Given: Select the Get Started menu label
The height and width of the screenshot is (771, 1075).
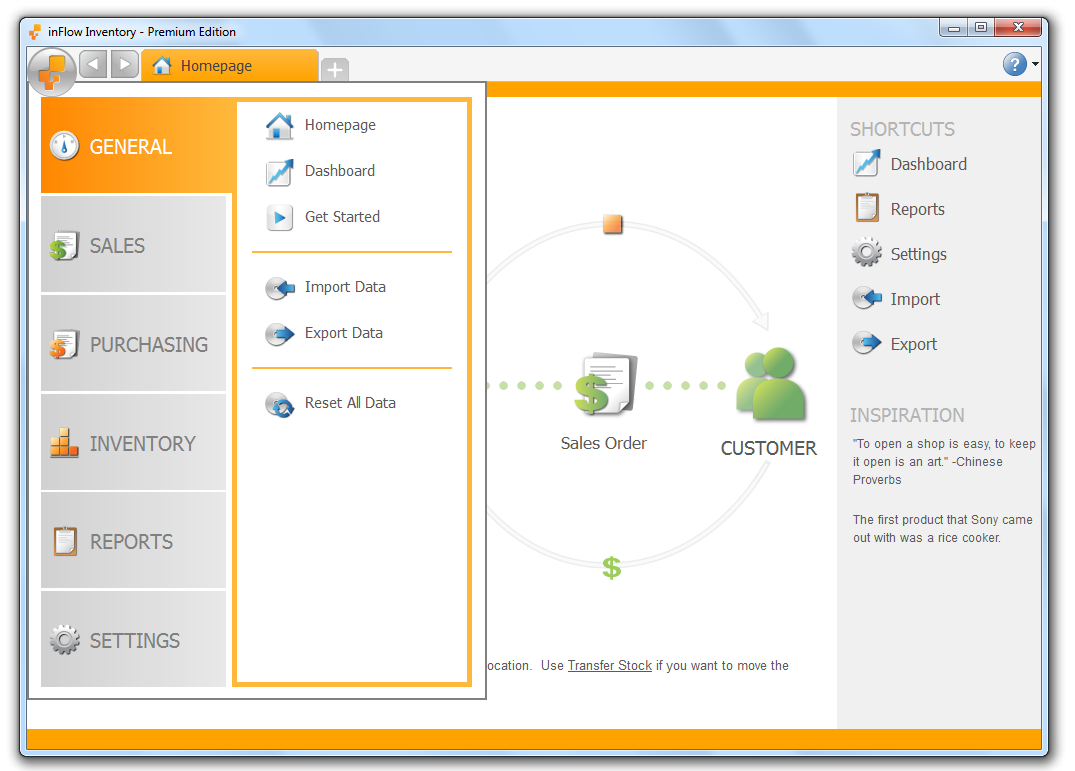Looking at the screenshot, I should point(342,217).
